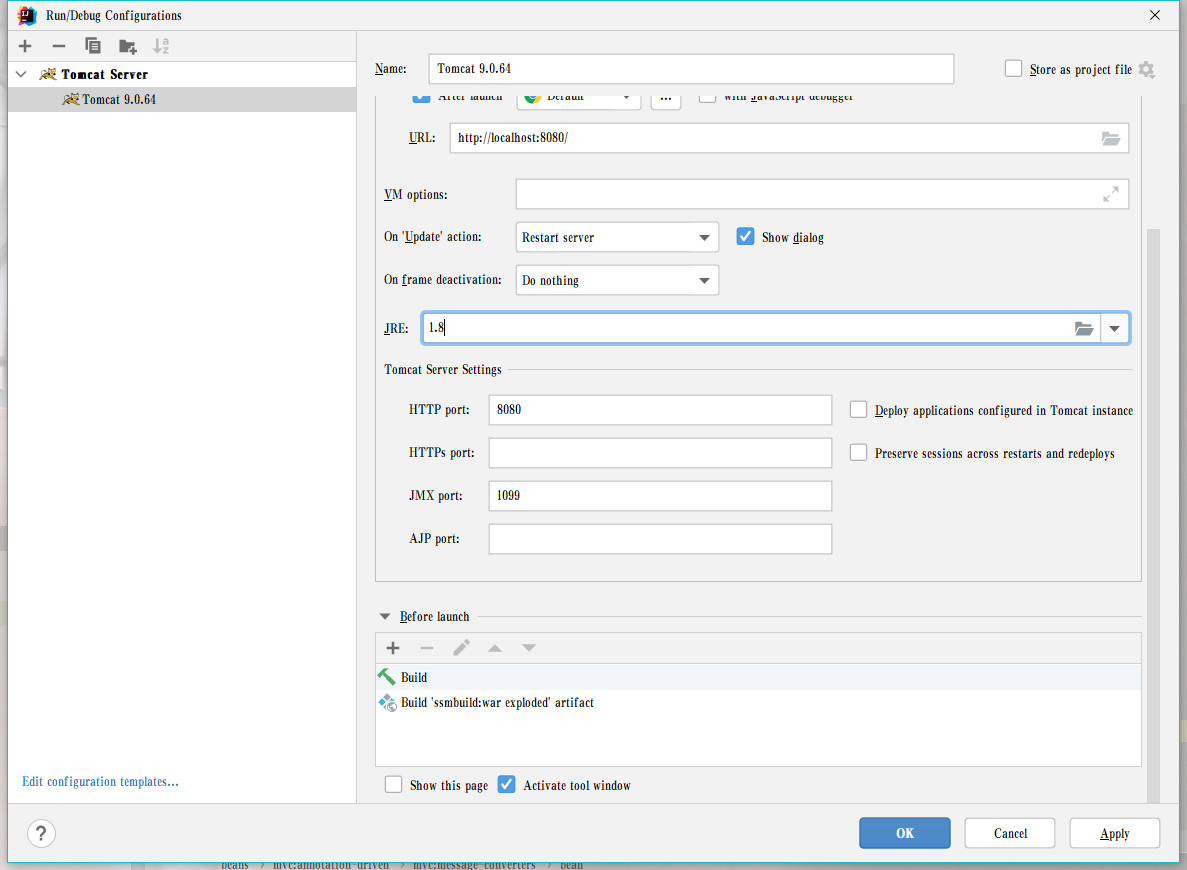The width and height of the screenshot is (1187, 870).
Task: Open the On 'Update' action dropdown
Action: 617,238
